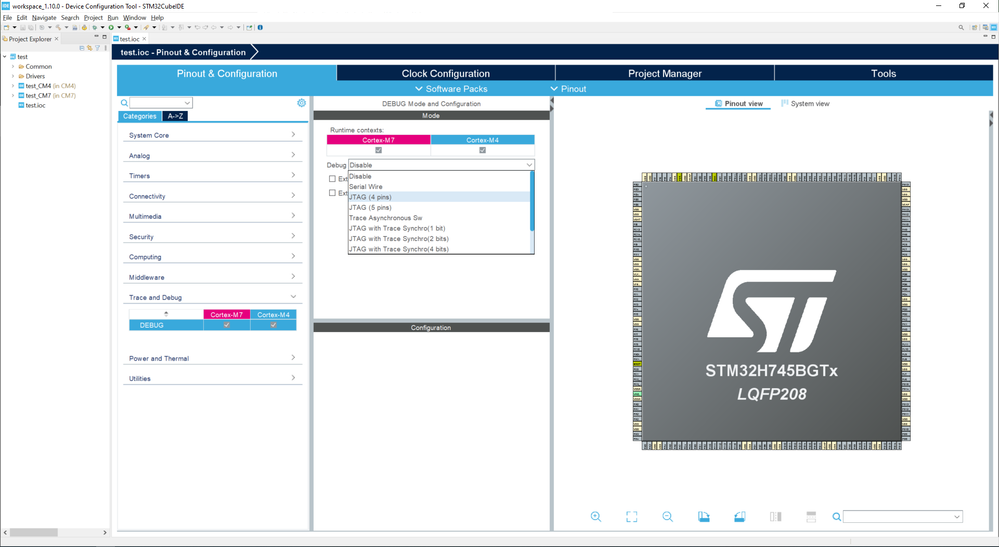Click the STM32H745BGTx chip ST logo
This screenshot has height=547, width=999.
pos(772,311)
